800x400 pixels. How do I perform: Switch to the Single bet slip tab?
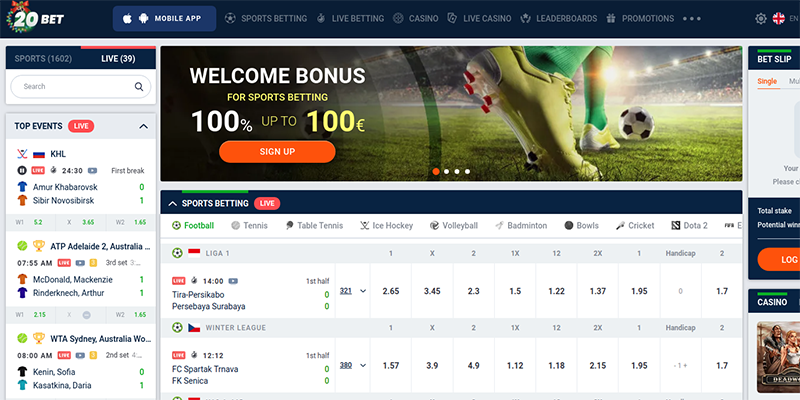pyautogui.click(x=767, y=81)
